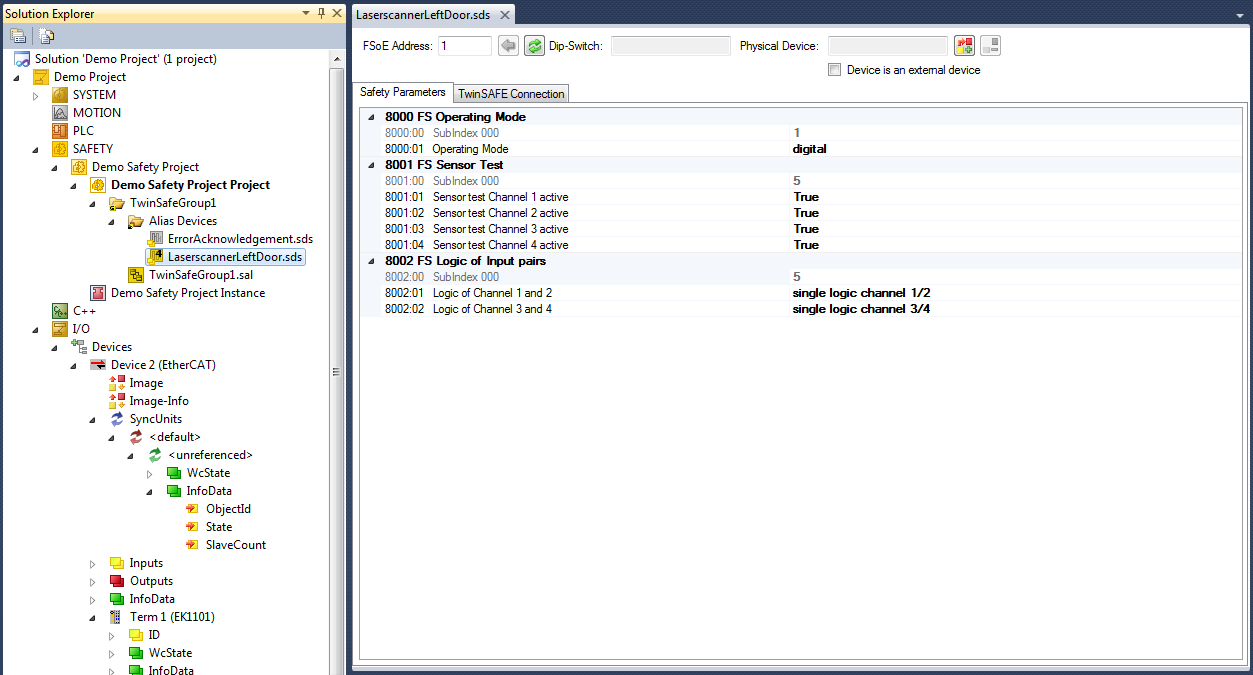Collapse the TwinSafeGroup1 folder
This screenshot has width=1253, height=675.
(93, 203)
